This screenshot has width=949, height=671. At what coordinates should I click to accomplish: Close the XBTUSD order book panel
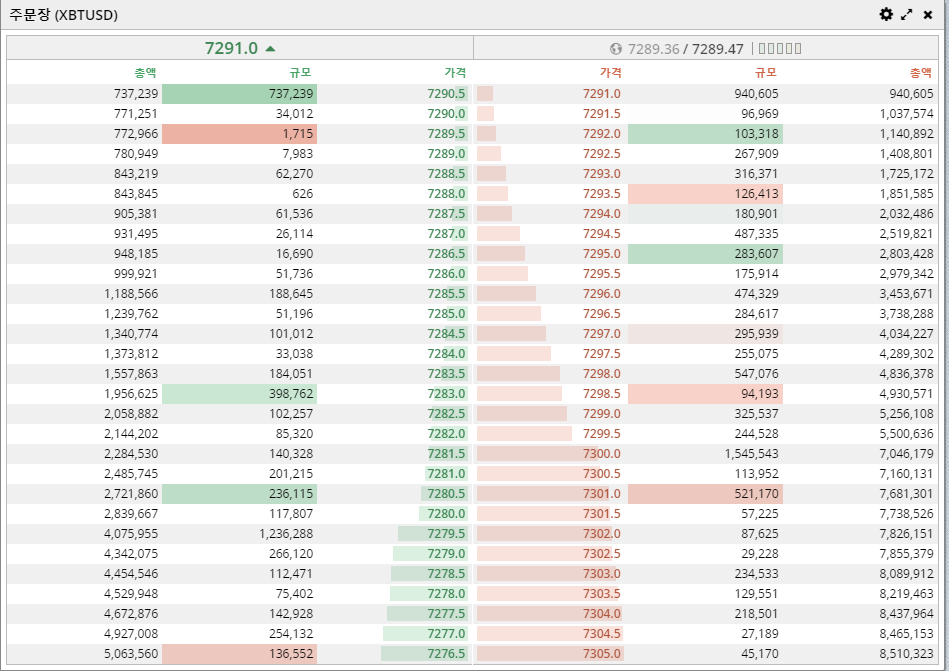pyautogui.click(x=928, y=14)
